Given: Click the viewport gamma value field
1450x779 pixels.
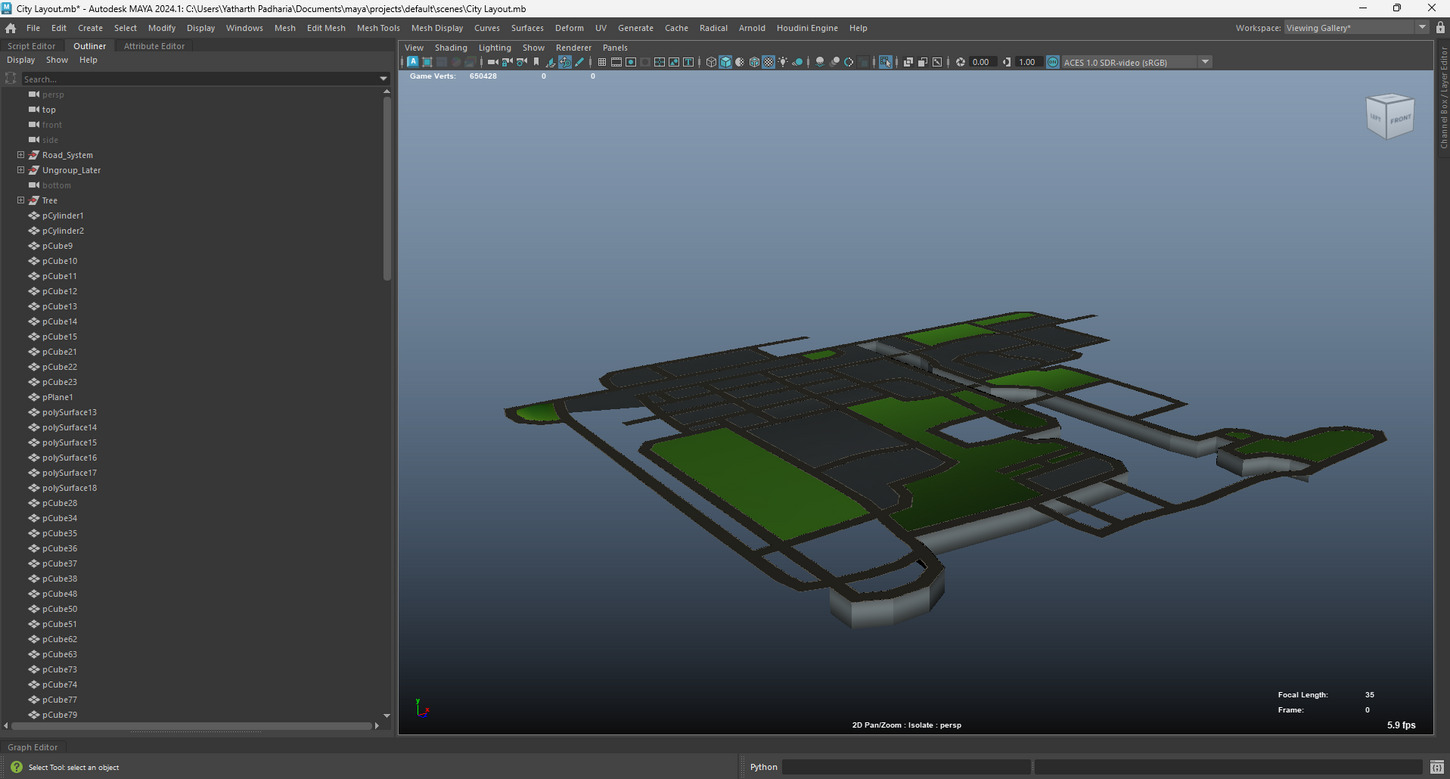Looking at the screenshot, I should click(x=1027, y=62).
